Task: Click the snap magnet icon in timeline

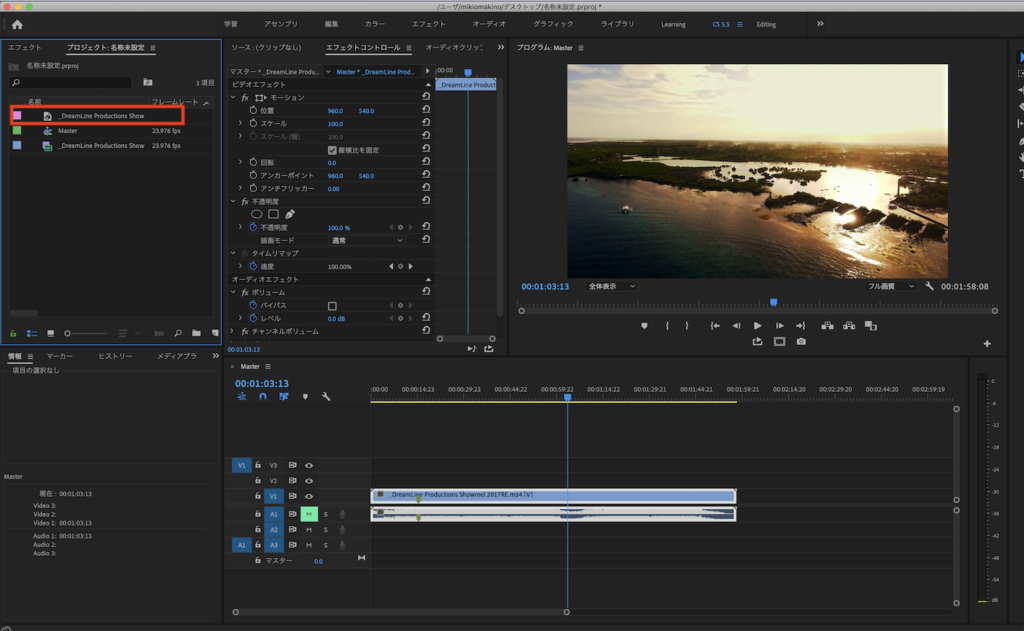Action: pyautogui.click(x=263, y=397)
